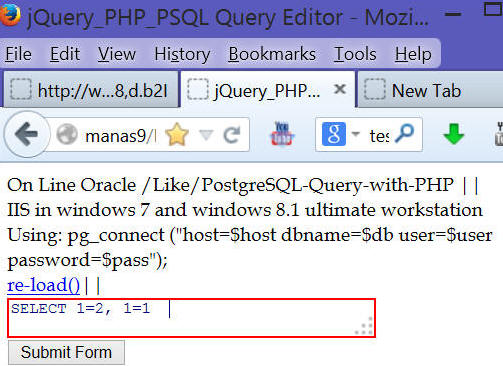
Task: Open the Firefox logo in title bar
Action: pos(10,14)
